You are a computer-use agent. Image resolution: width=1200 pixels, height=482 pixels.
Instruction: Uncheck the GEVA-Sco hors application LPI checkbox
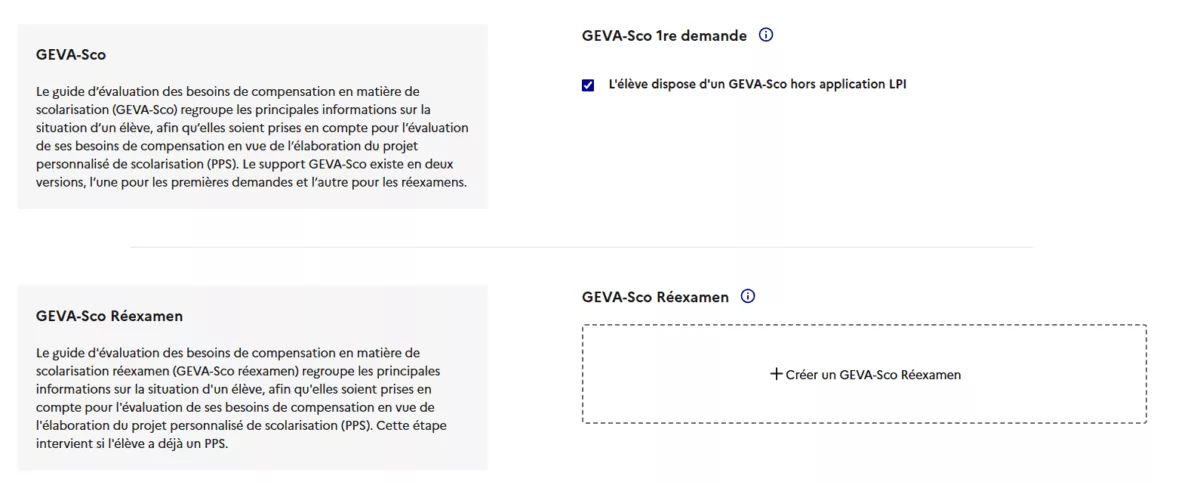[588, 85]
